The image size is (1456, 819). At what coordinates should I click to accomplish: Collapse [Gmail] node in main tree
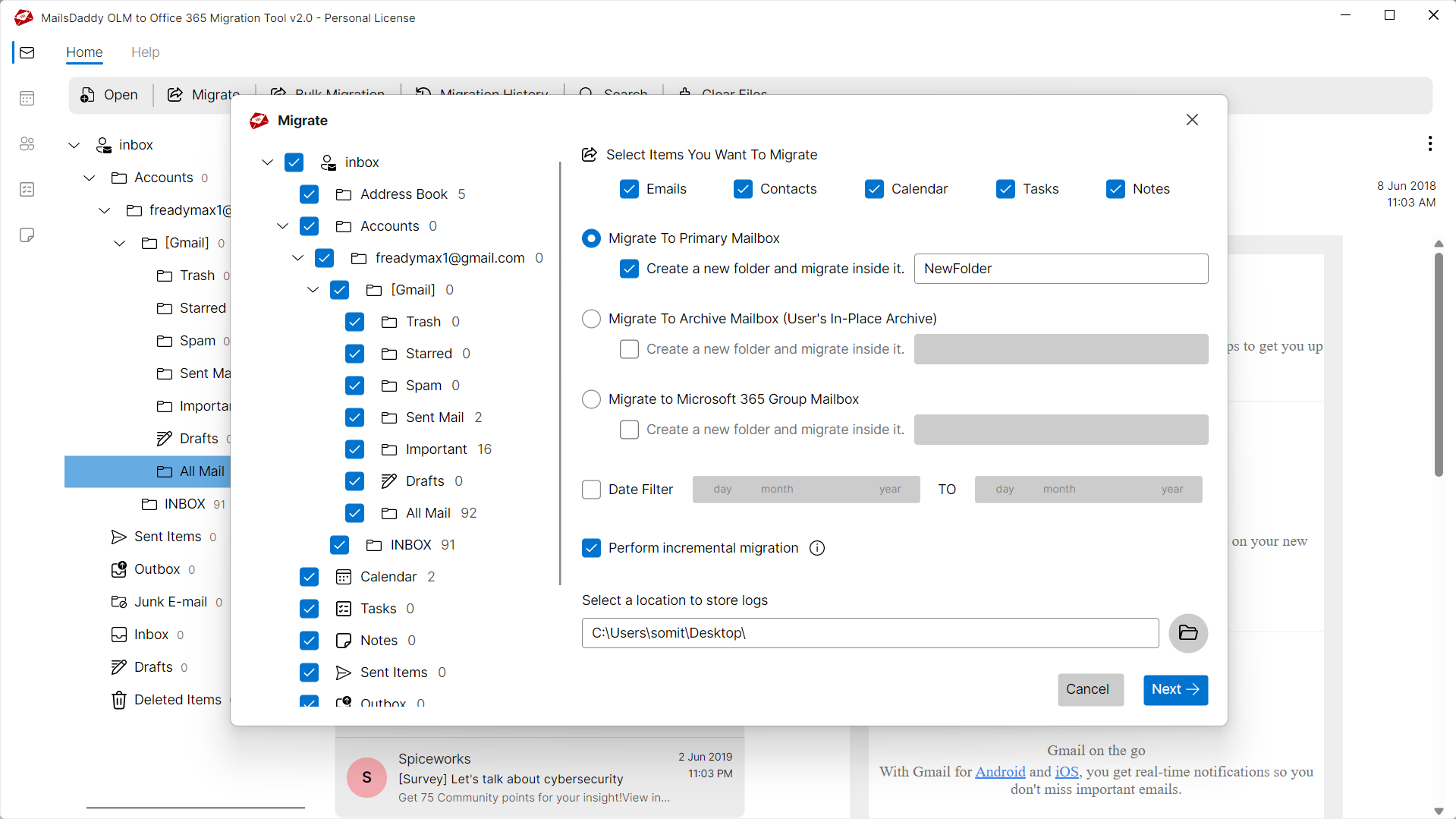[119, 243]
